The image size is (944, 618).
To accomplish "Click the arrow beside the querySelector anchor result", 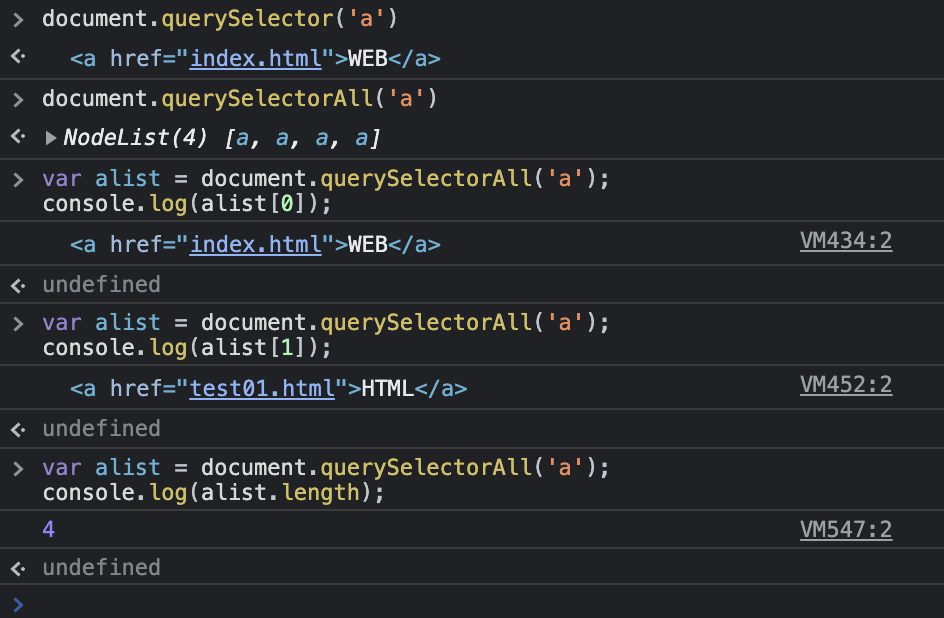I will tap(16, 57).
